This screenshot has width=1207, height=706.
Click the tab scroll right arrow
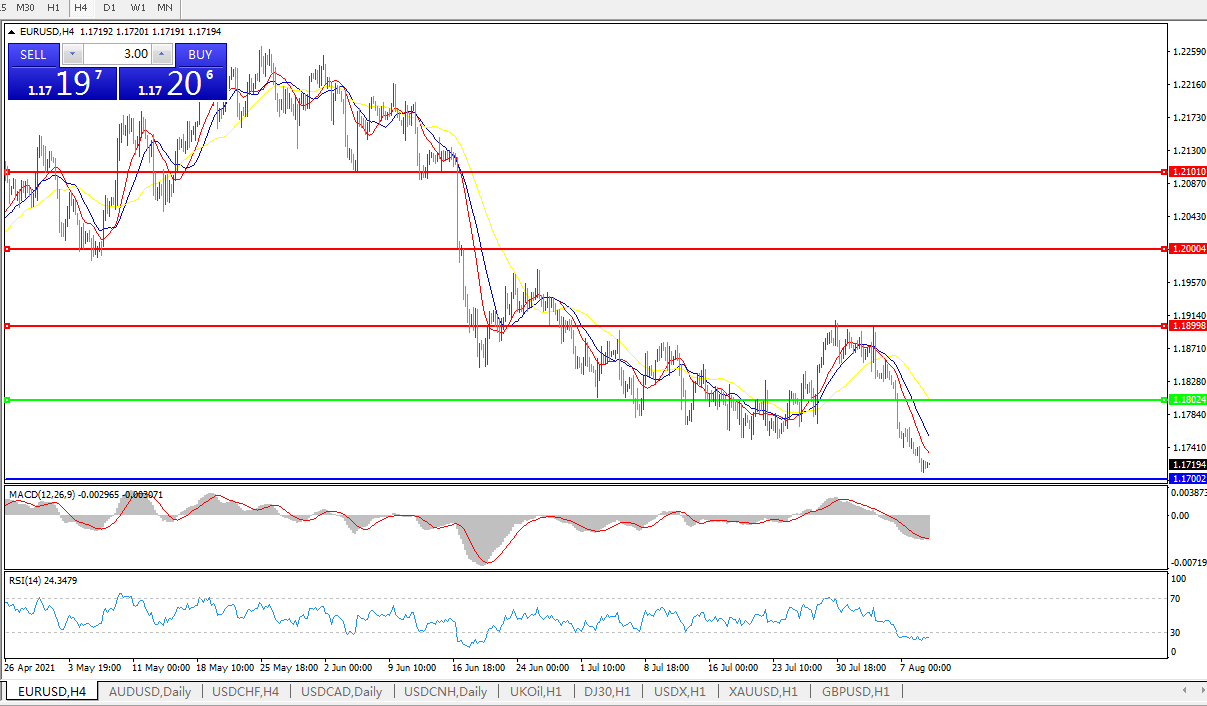pyautogui.click(x=1199, y=690)
